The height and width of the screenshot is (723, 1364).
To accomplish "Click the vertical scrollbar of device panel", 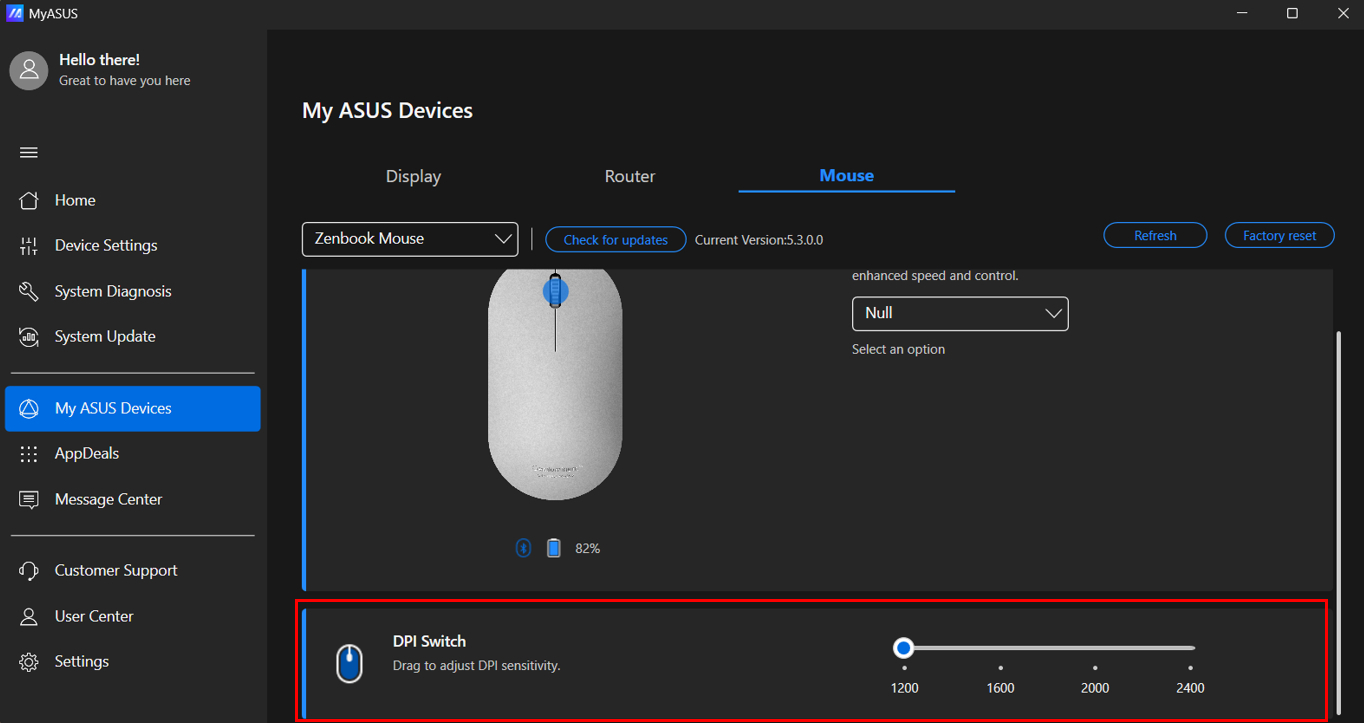I will (1340, 522).
